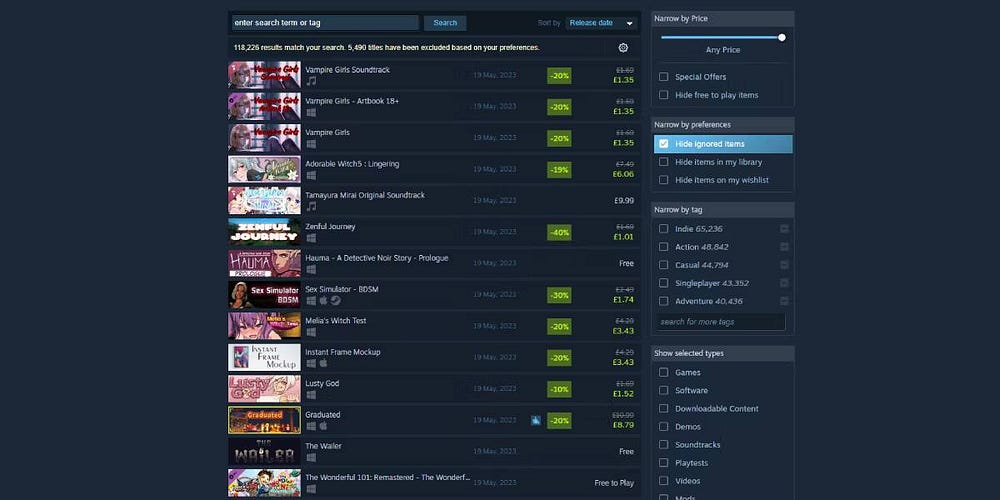This screenshot has width=1000, height=500.
Task: Click music note icon under Vampire Girls Soundtrack
Action: (x=311, y=81)
